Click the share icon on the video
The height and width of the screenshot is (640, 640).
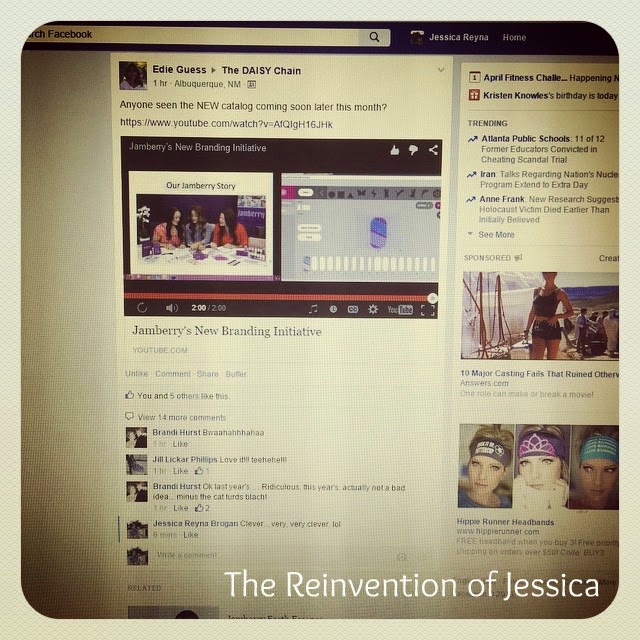click(x=433, y=150)
